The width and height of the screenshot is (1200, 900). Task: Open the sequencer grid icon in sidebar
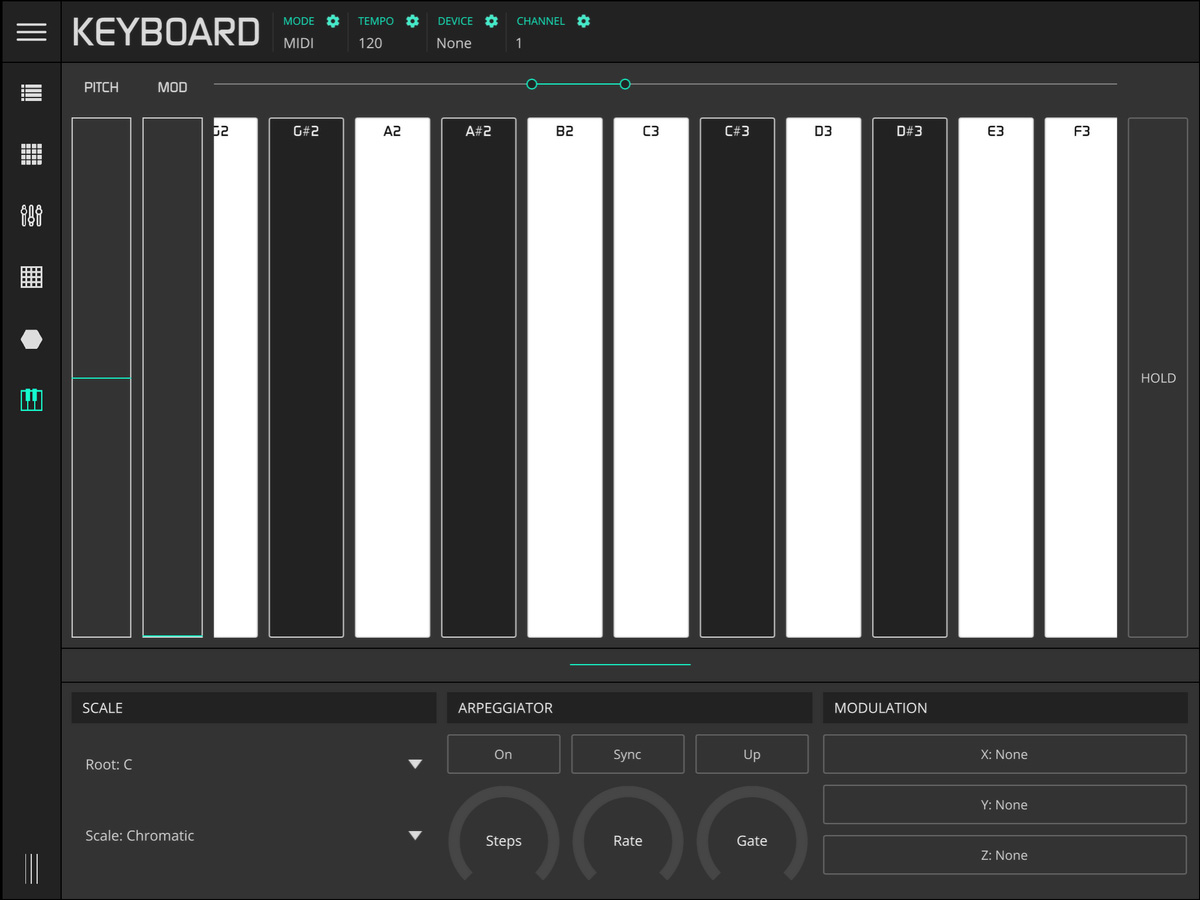[x=31, y=277]
